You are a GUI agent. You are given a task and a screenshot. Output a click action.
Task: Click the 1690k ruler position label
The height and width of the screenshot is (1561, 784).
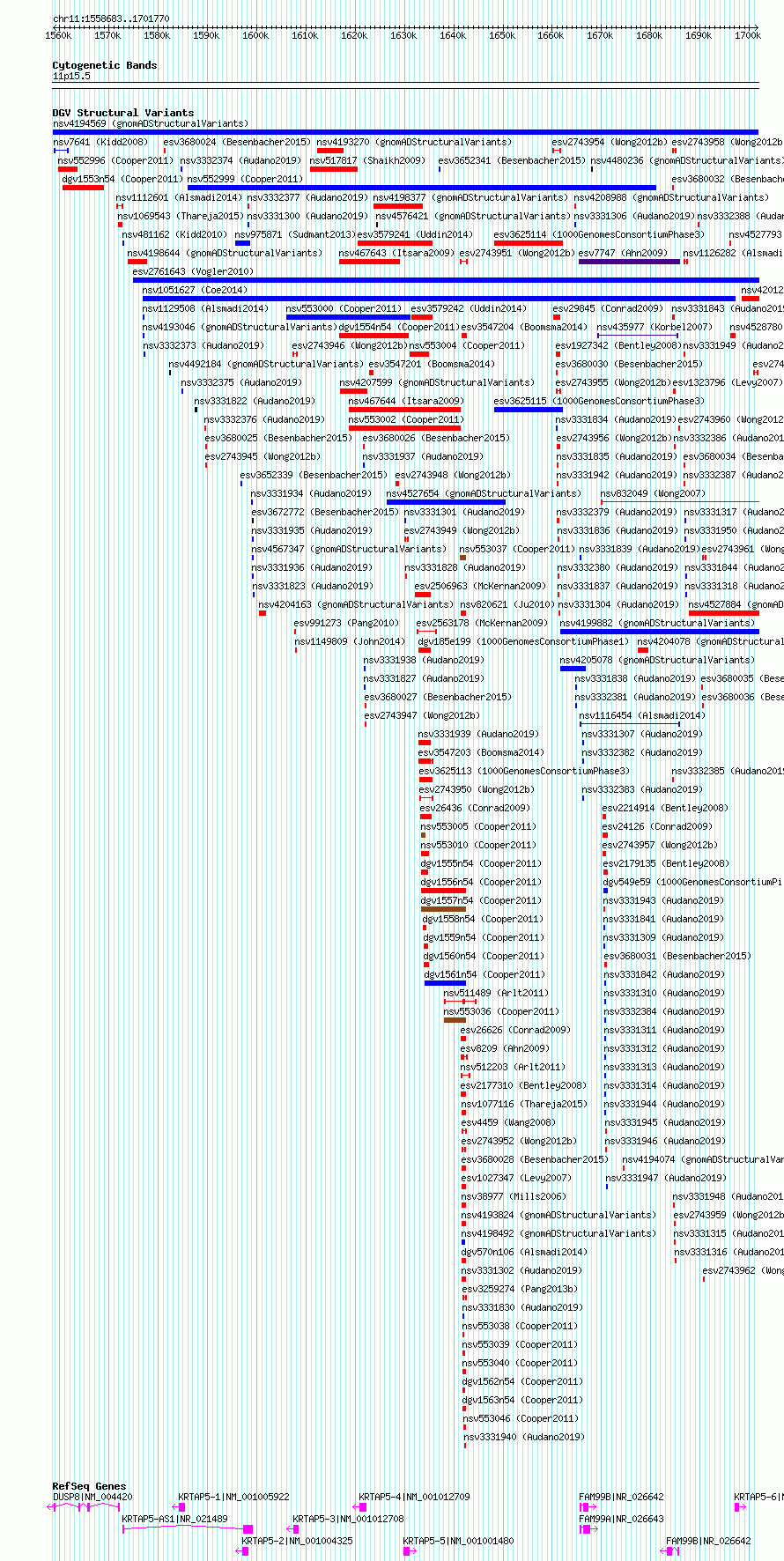[699, 35]
